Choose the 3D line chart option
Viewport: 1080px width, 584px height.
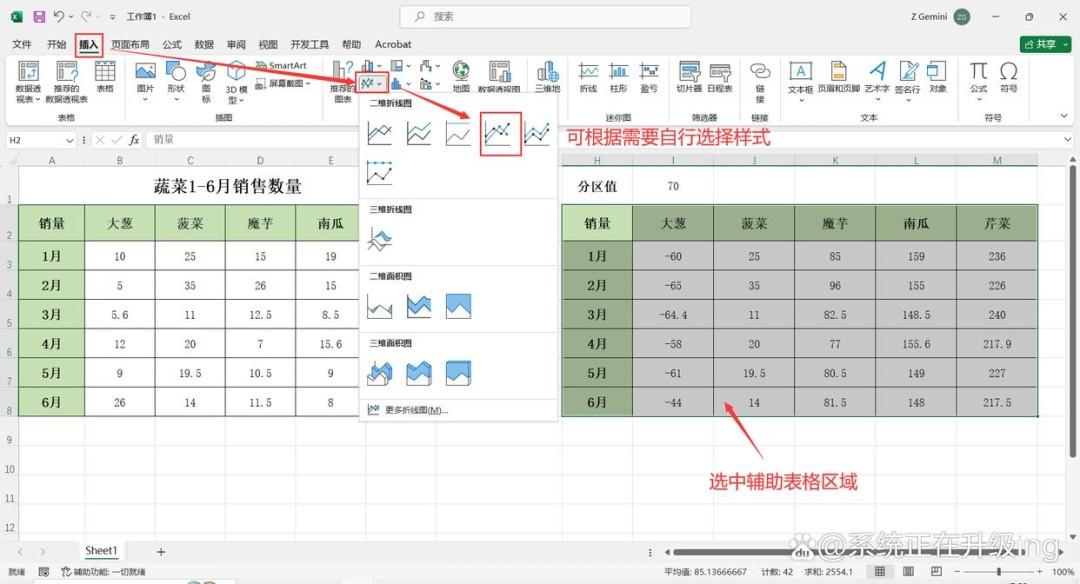click(x=380, y=239)
